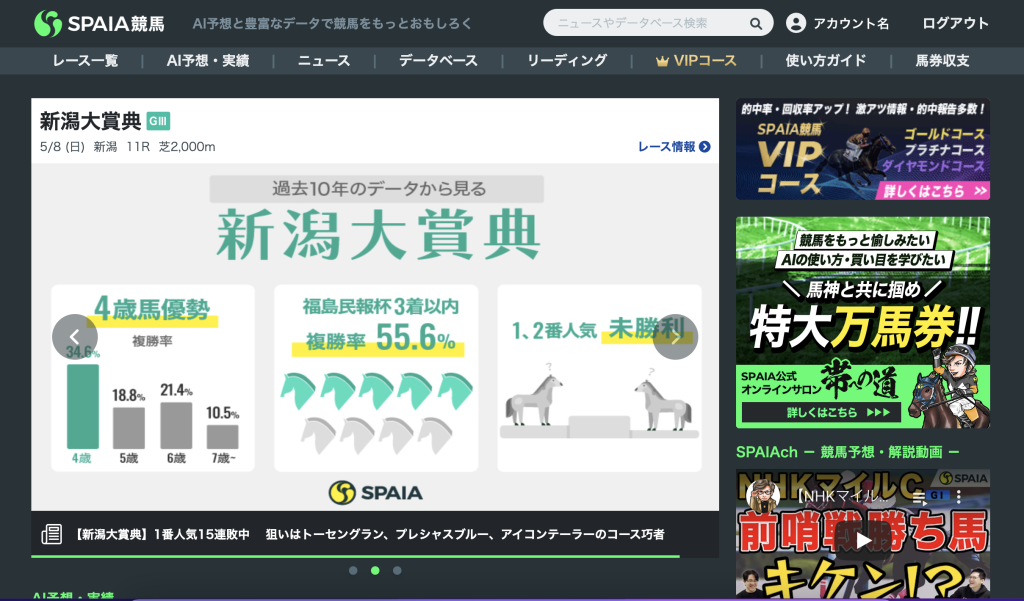Screen dimensions: 1024x601
Task: Open the 馬券収支 menu
Action: (942, 61)
